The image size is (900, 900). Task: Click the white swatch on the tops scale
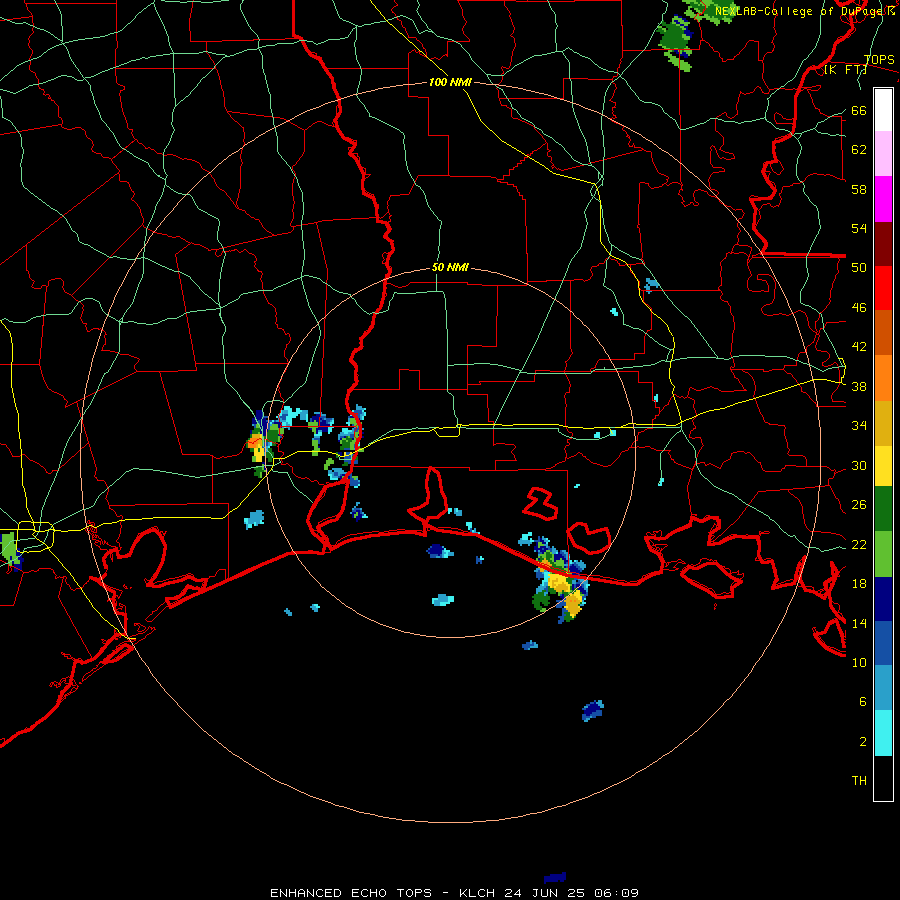(x=883, y=110)
